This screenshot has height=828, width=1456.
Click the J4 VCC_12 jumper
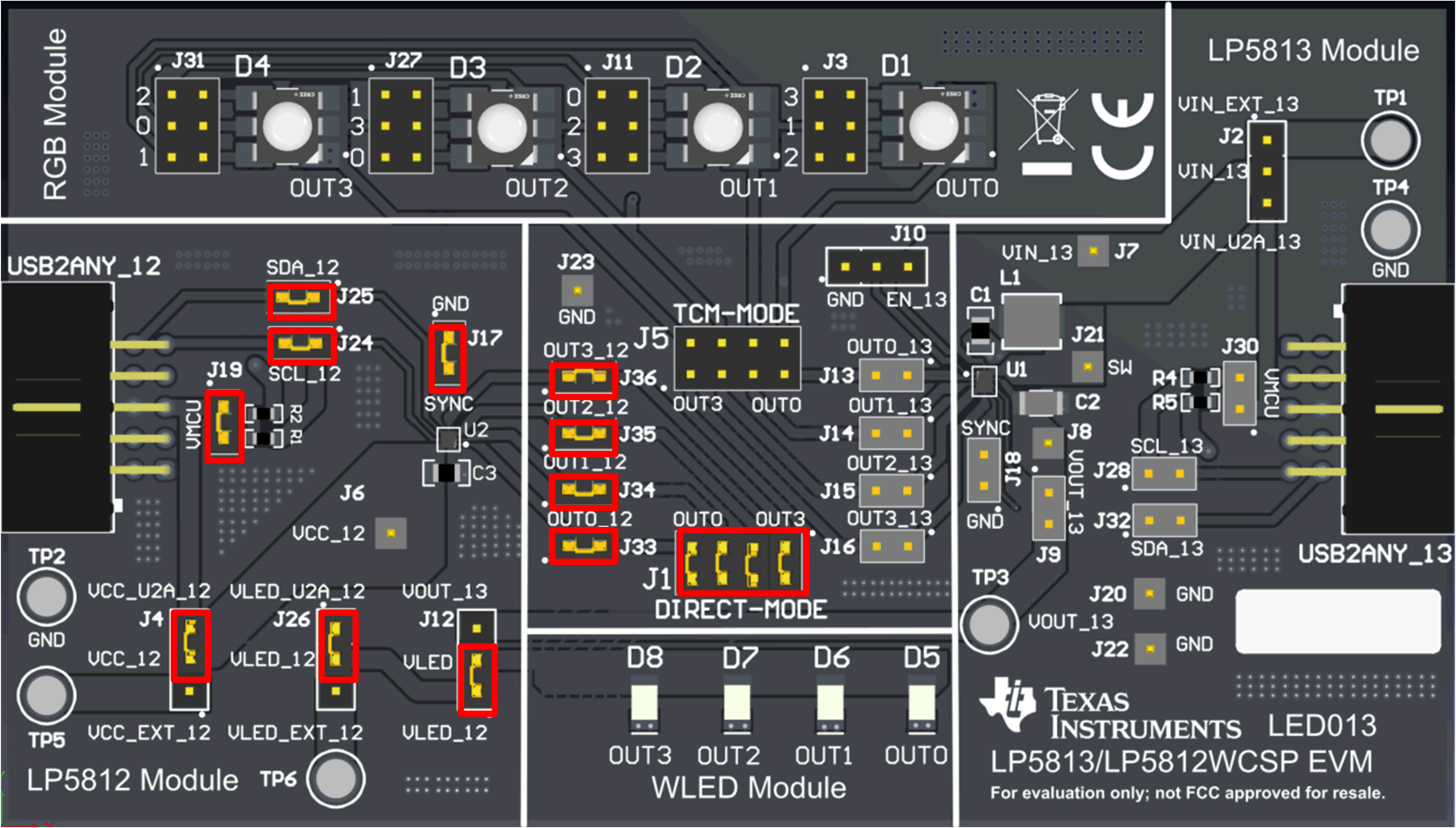point(190,644)
